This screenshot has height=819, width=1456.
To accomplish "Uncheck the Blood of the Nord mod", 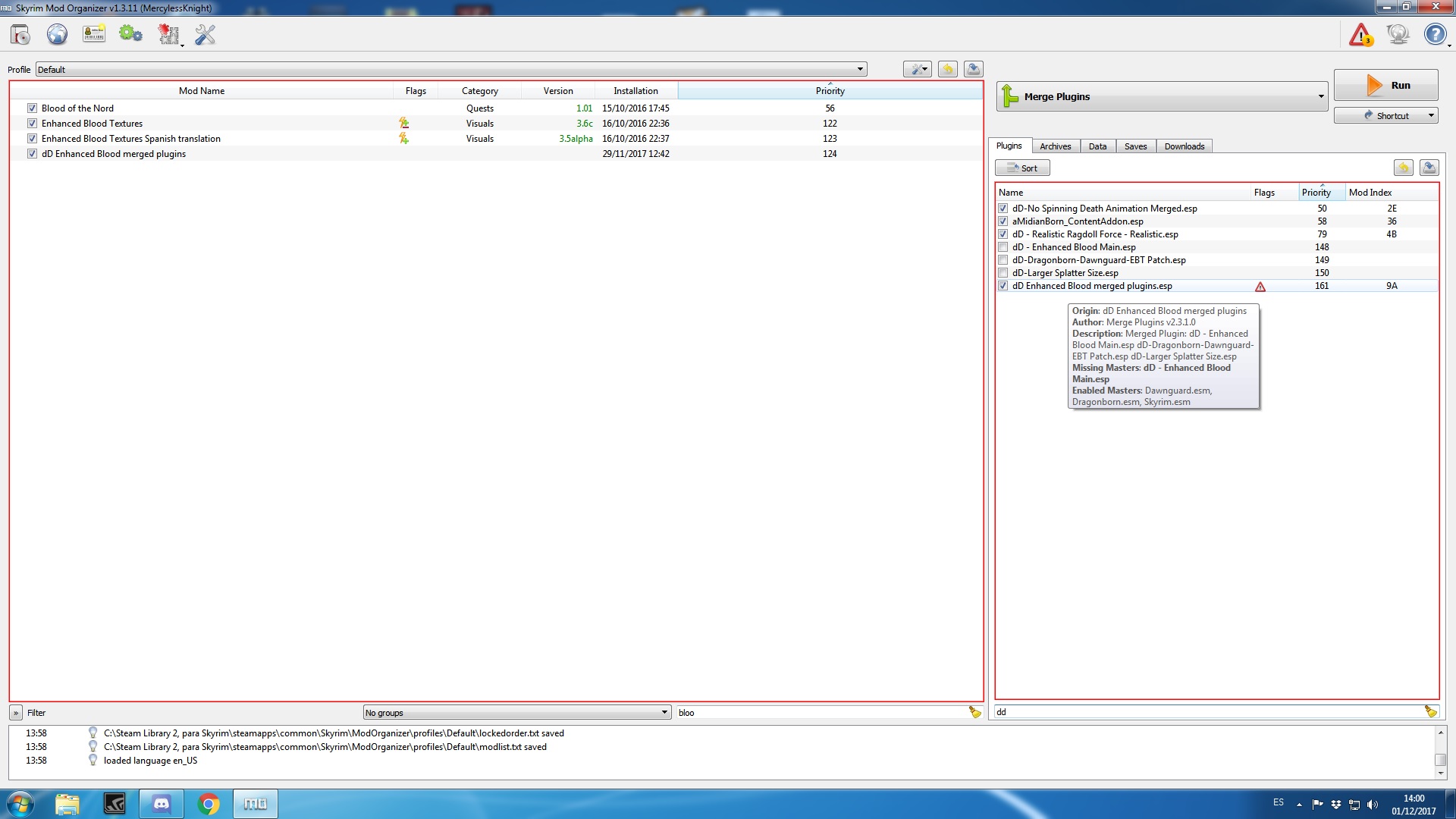I will [x=32, y=108].
